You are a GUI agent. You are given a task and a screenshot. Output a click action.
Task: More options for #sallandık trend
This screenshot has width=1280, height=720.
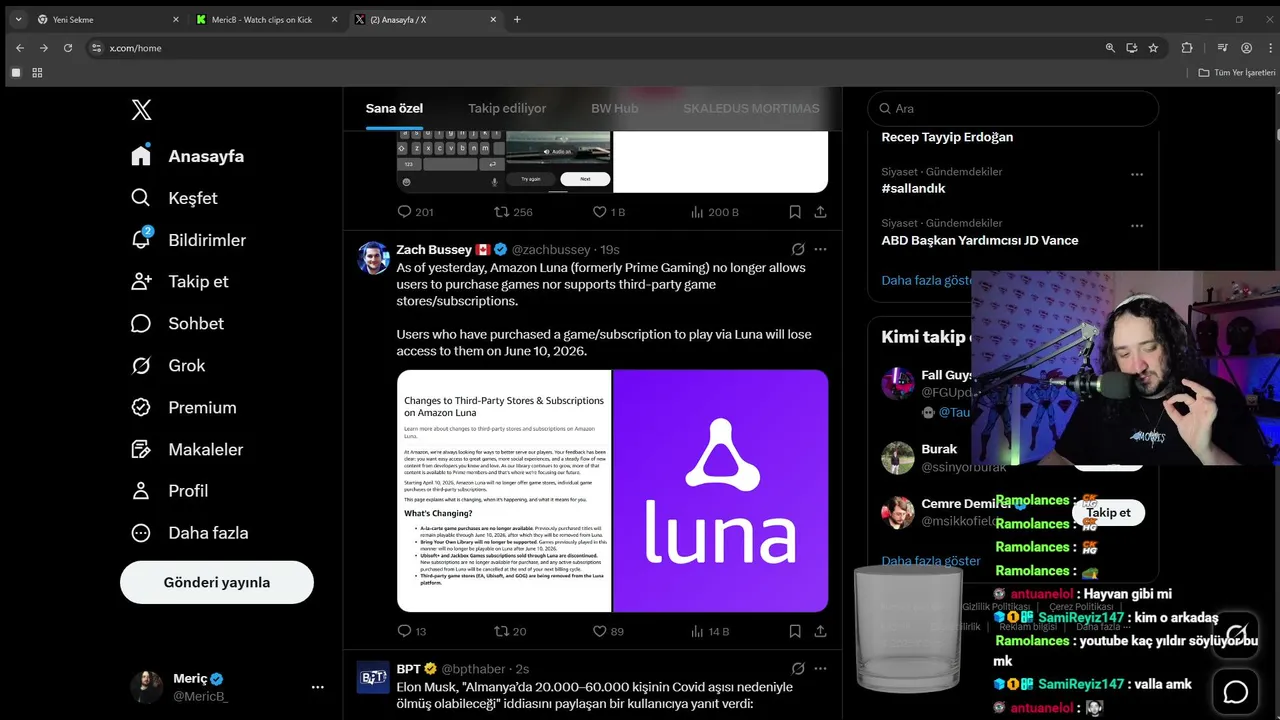click(x=1136, y=174)
